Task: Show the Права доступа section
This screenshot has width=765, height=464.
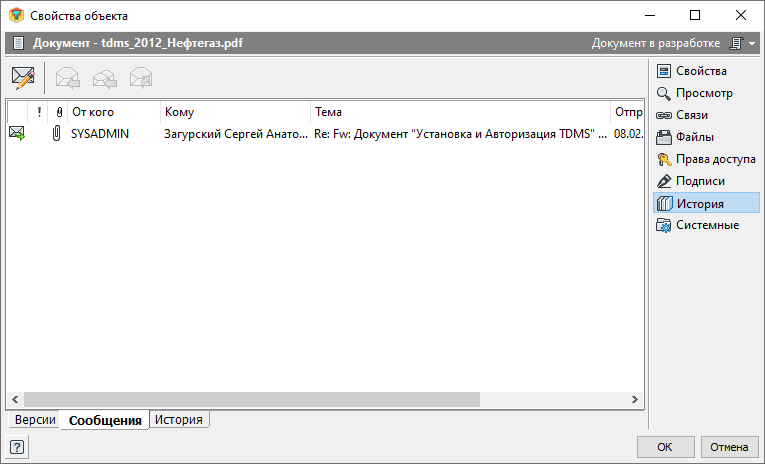Action: 715,159
